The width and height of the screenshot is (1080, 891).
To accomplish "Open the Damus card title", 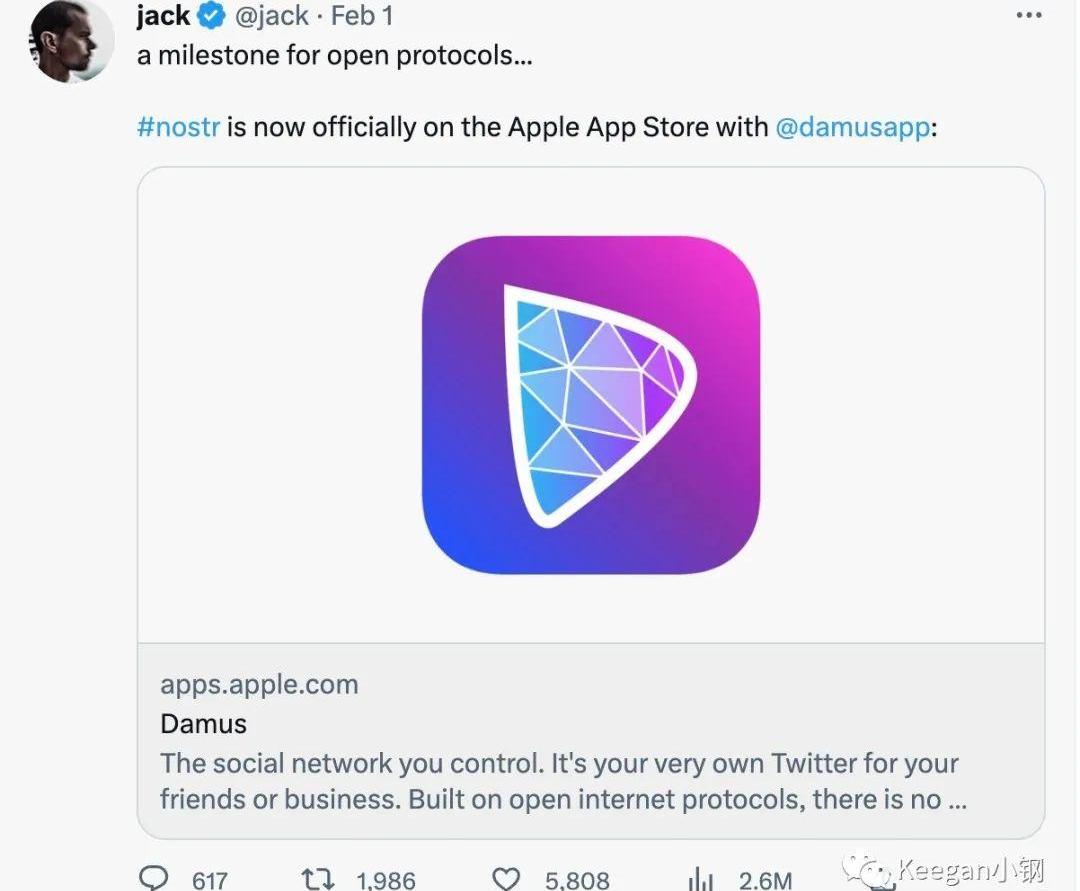I will (203, 723).
